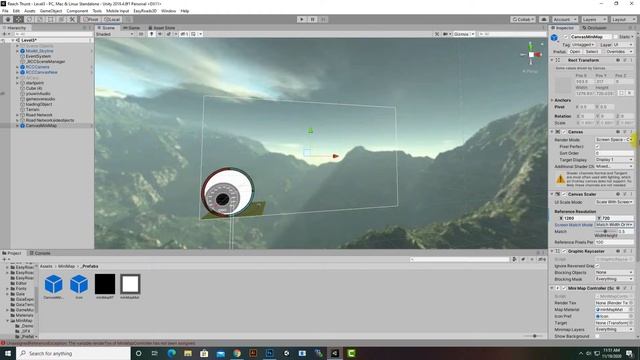Open Canvas component settings icon
The height and width of the screenshot is (360, 640).
625,132
